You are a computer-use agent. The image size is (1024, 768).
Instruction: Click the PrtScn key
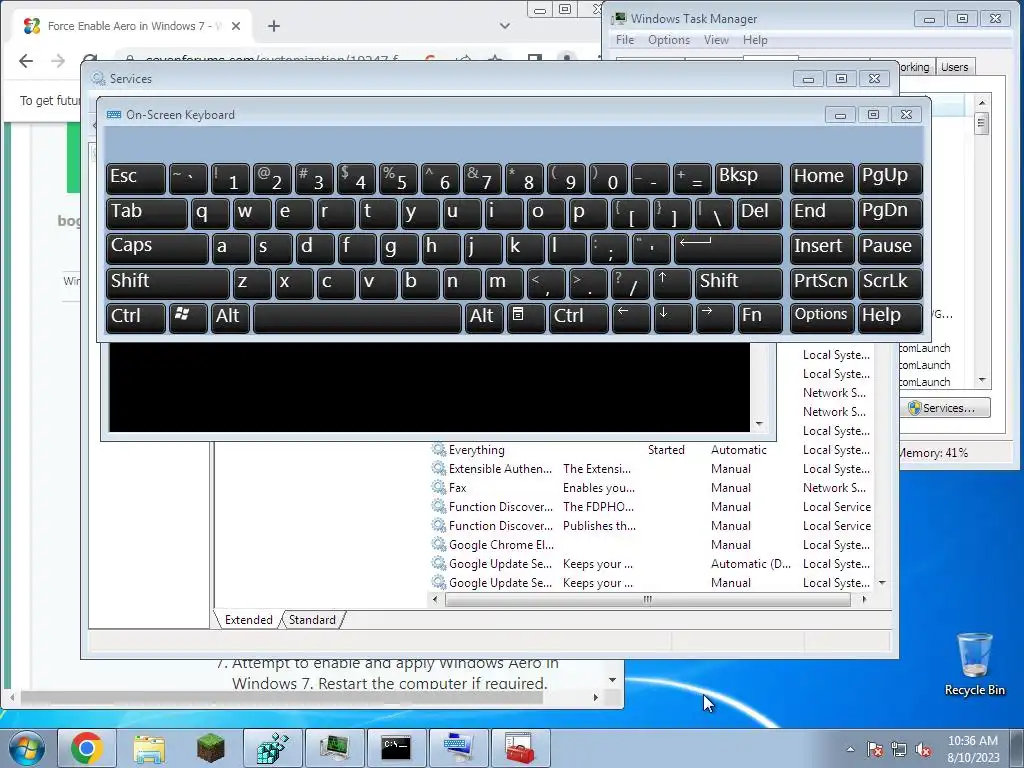822,283
